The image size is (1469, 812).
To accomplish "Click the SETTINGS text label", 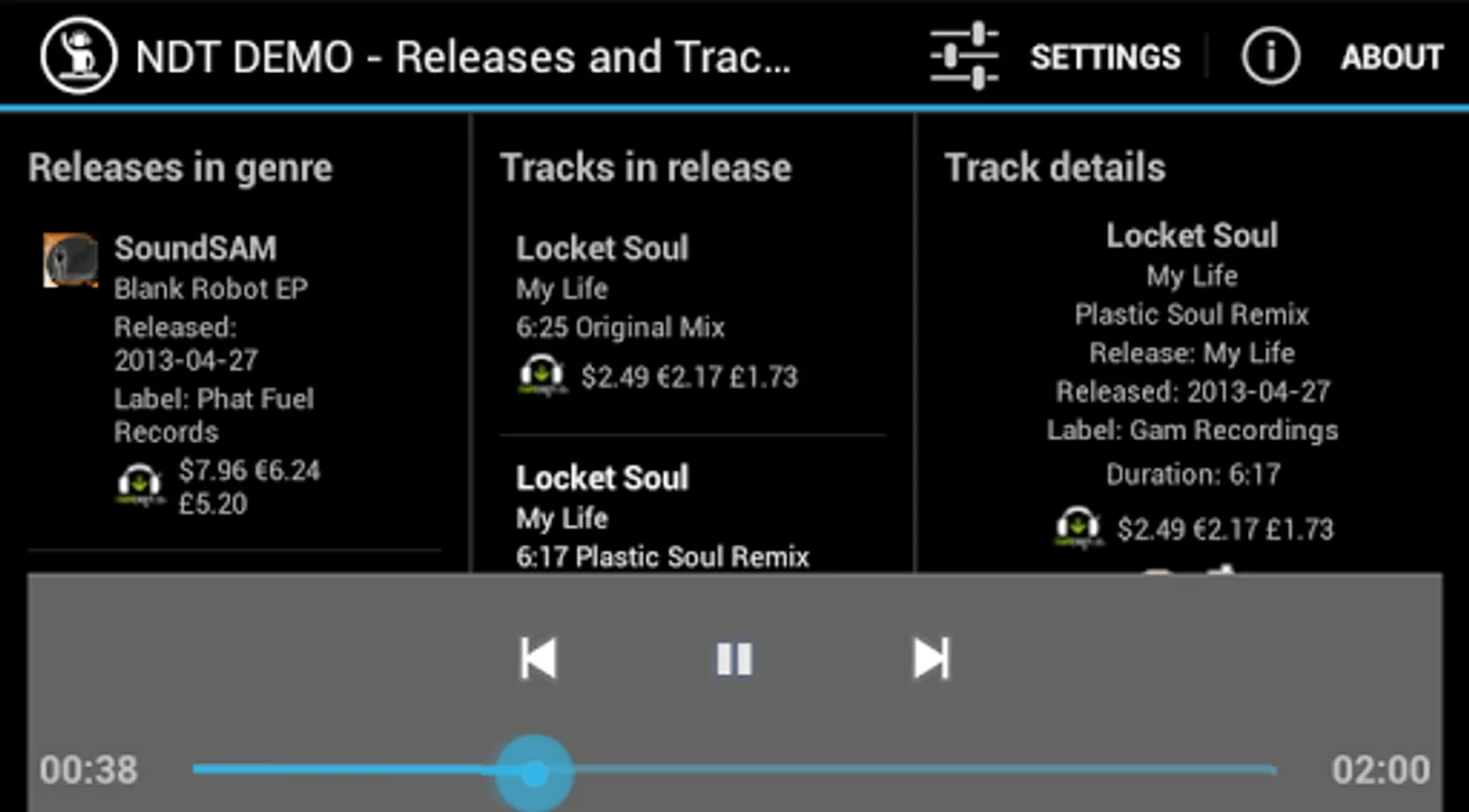I will point(1105,57).
